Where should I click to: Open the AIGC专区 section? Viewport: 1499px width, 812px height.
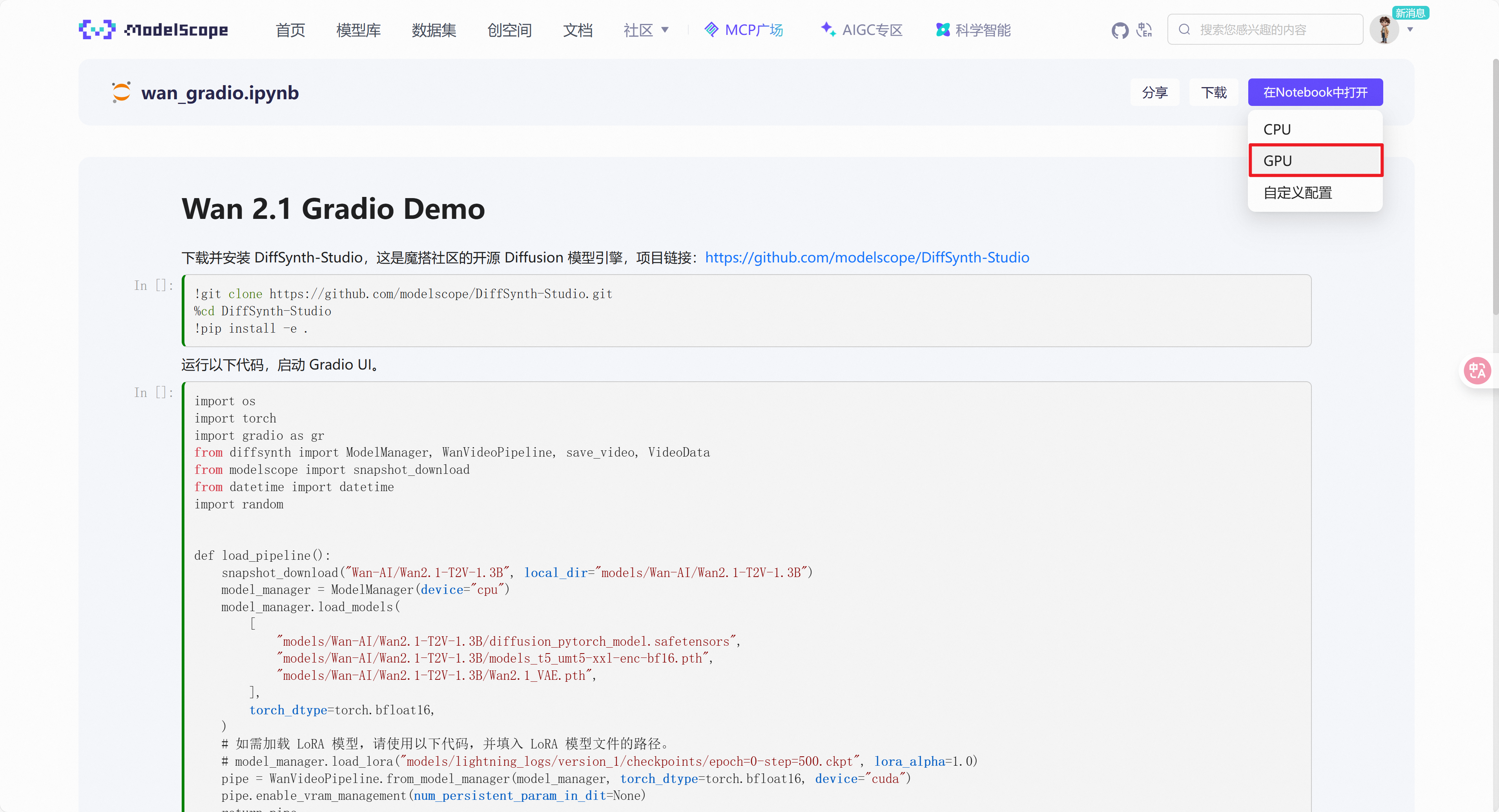862,30
